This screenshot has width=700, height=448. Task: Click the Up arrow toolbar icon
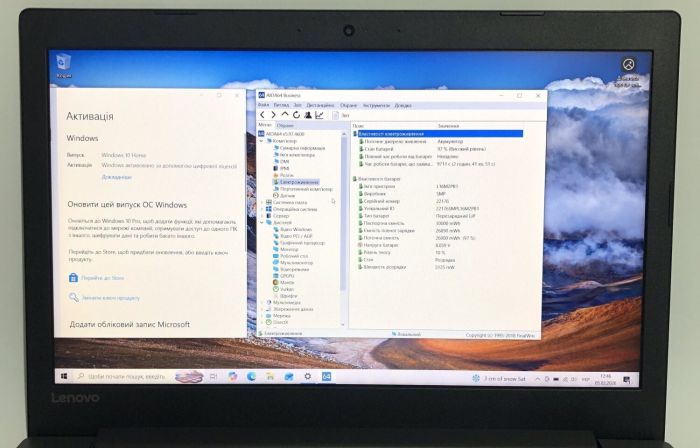pyautogui.click(x=285, y=115)
